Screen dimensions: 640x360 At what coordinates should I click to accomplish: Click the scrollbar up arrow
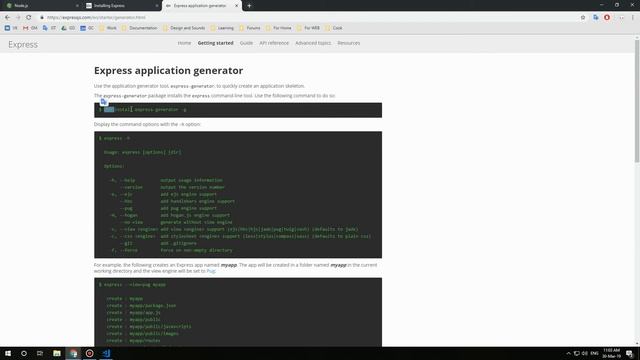point(637,37)
